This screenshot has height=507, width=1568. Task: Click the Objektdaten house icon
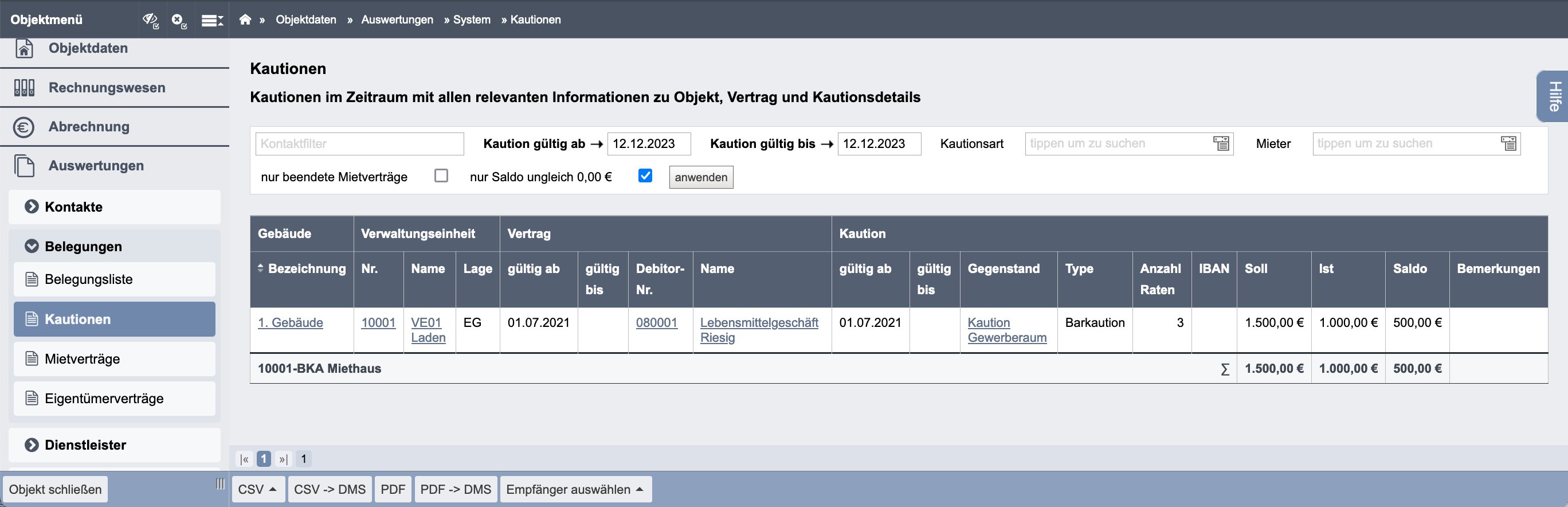[x=23, y=48]
